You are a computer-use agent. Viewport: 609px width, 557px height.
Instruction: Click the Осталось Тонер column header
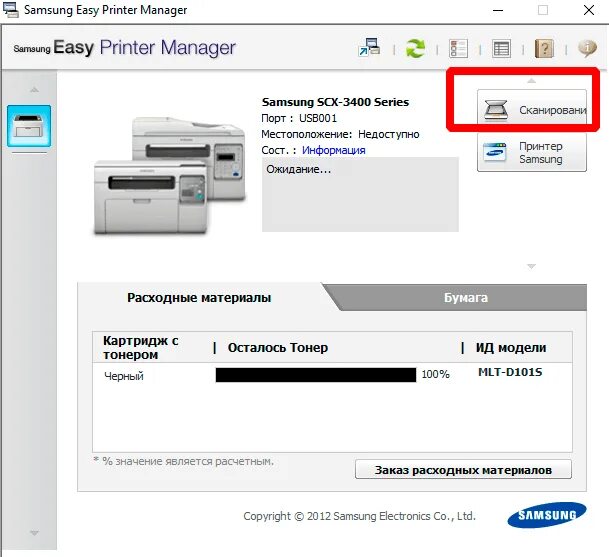point(278,348)
